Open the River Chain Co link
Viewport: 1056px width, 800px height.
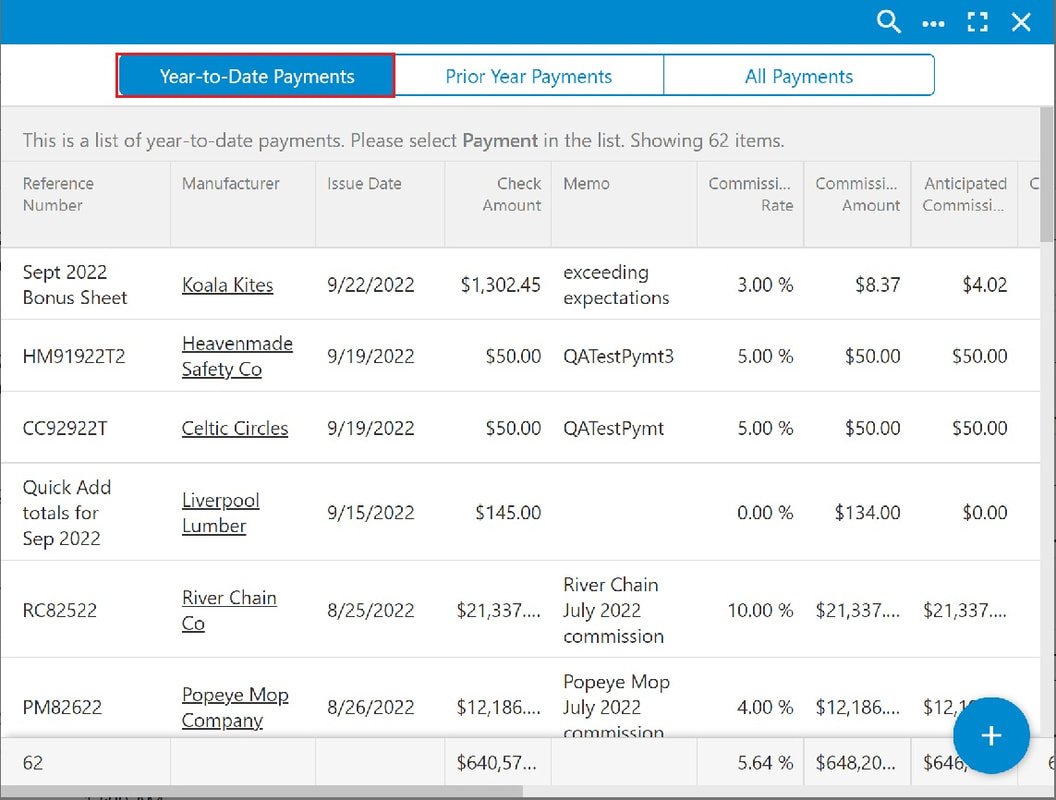pyautogui.click(x=229, y=610)
